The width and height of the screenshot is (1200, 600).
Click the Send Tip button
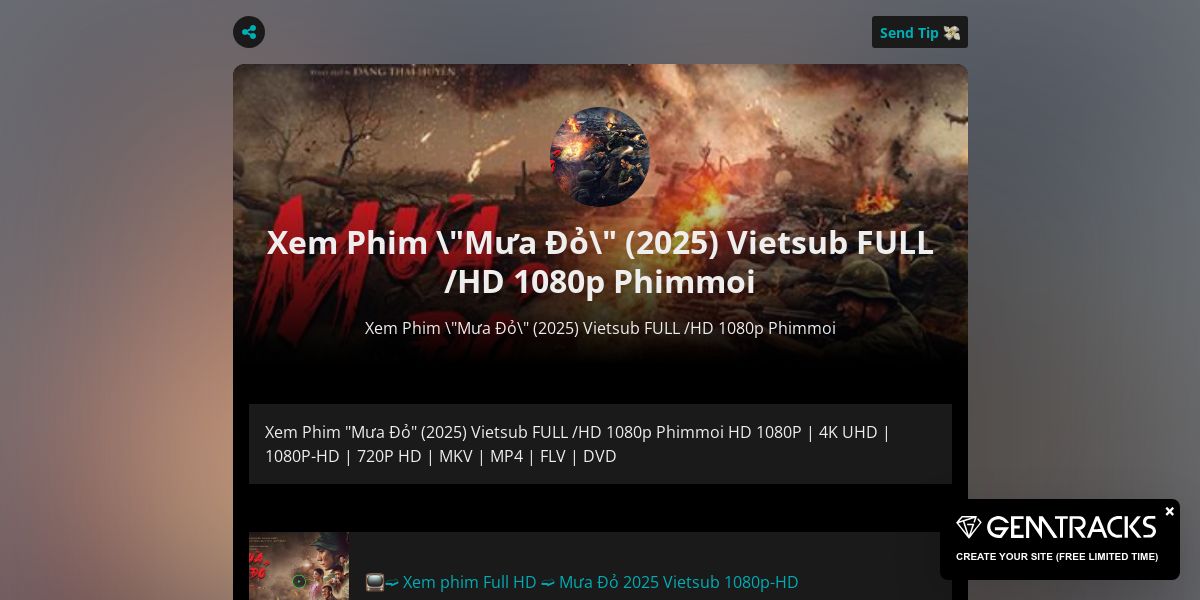(x=919, y=32)
